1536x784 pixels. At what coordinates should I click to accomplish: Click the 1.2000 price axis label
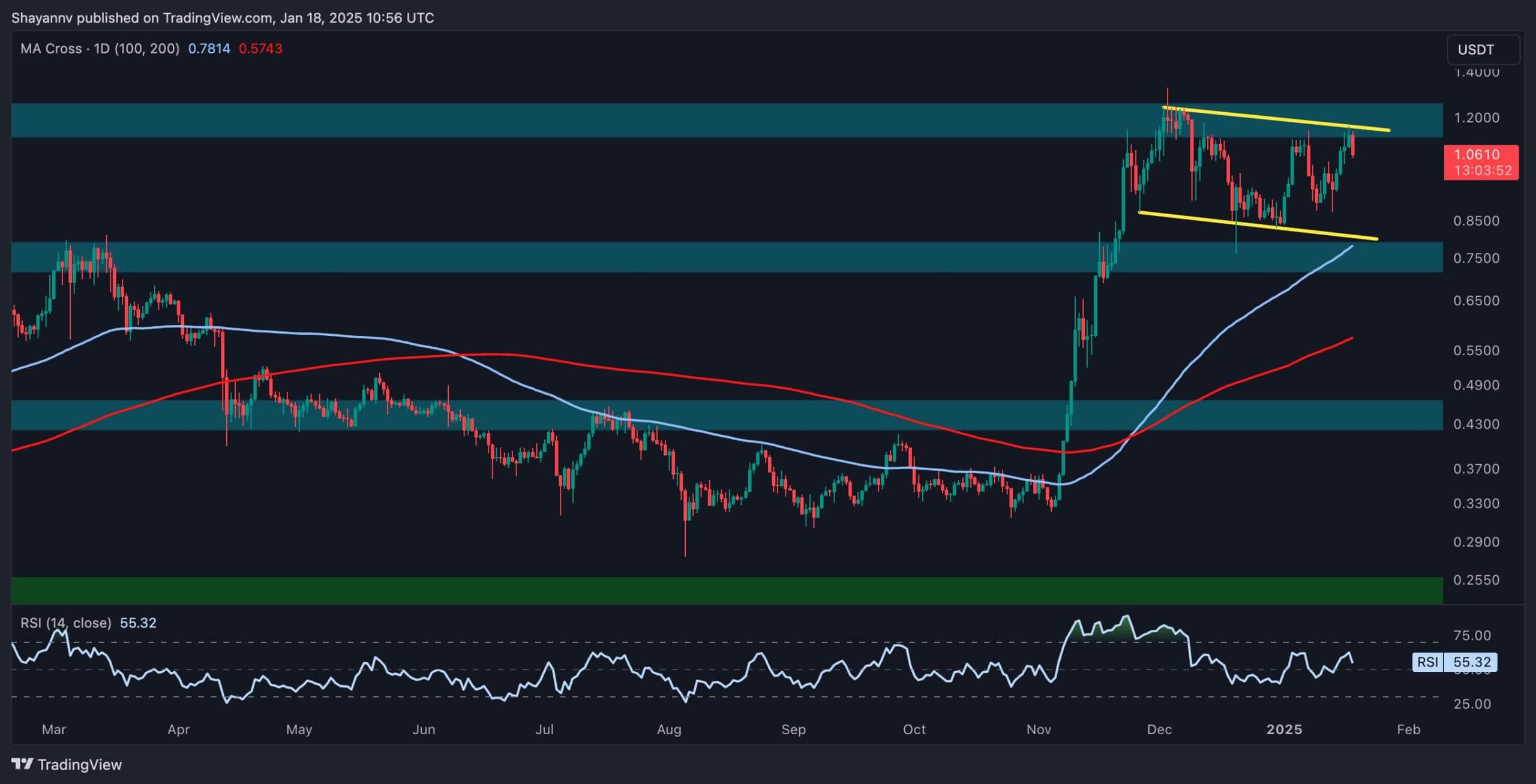click(1476, 118)
